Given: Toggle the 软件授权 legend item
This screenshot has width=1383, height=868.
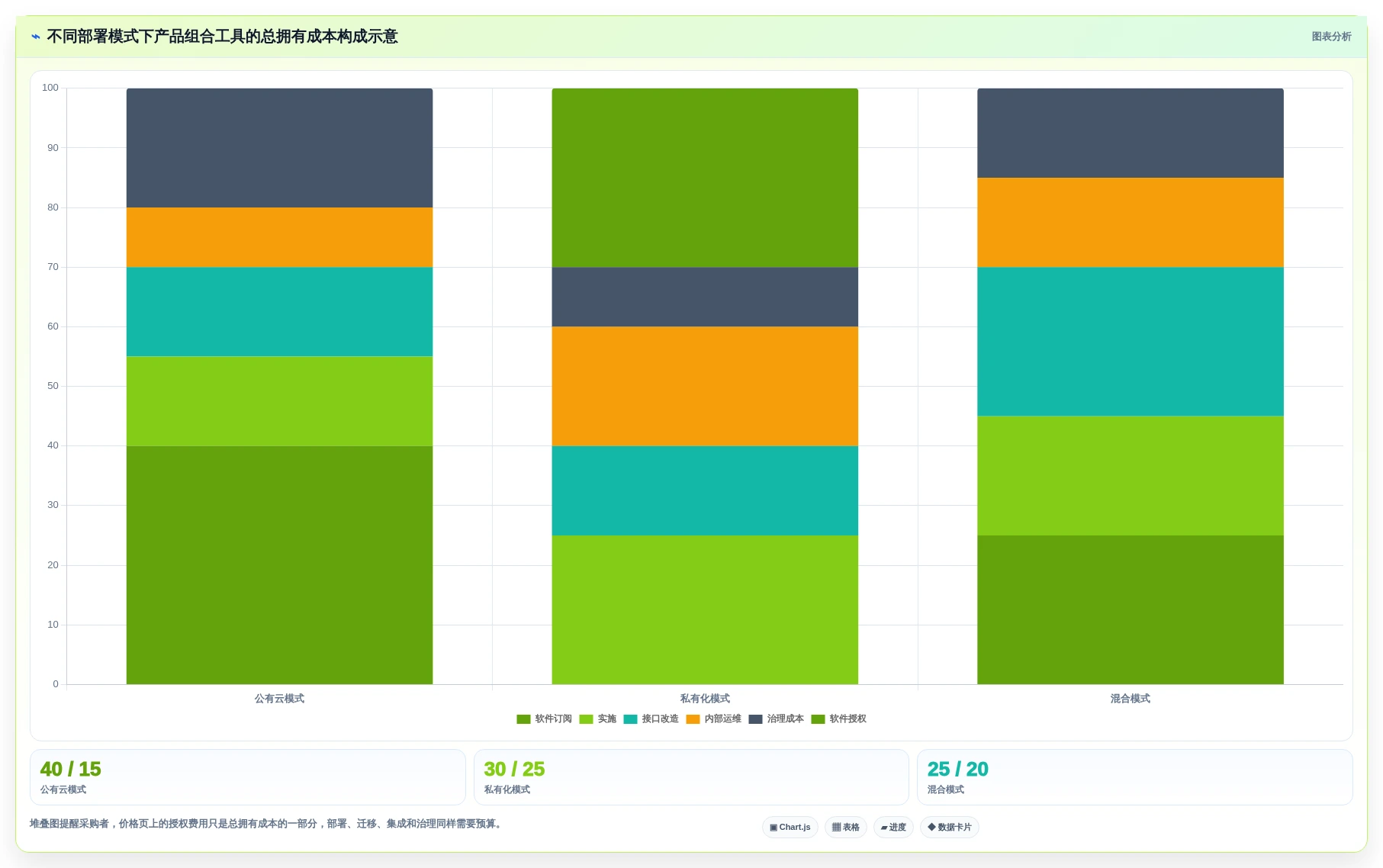Looking at the screenshot, I should [838, 719].
